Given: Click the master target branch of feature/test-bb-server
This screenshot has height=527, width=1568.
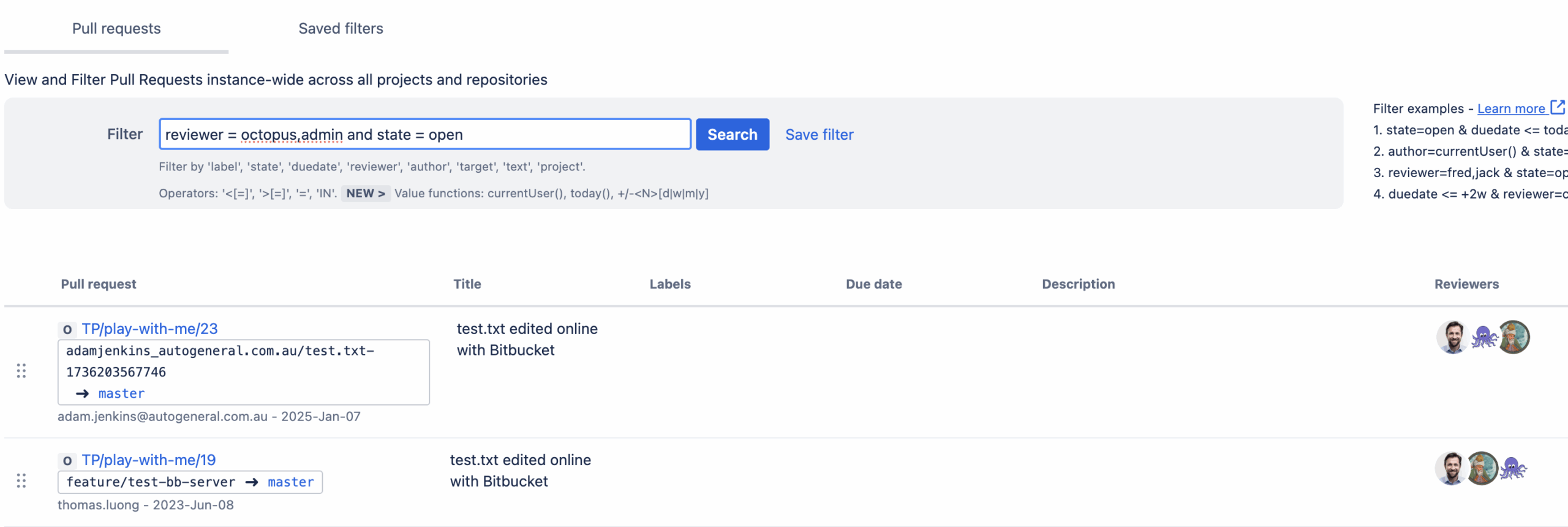Looking at the screenshot, I should 291,482.
